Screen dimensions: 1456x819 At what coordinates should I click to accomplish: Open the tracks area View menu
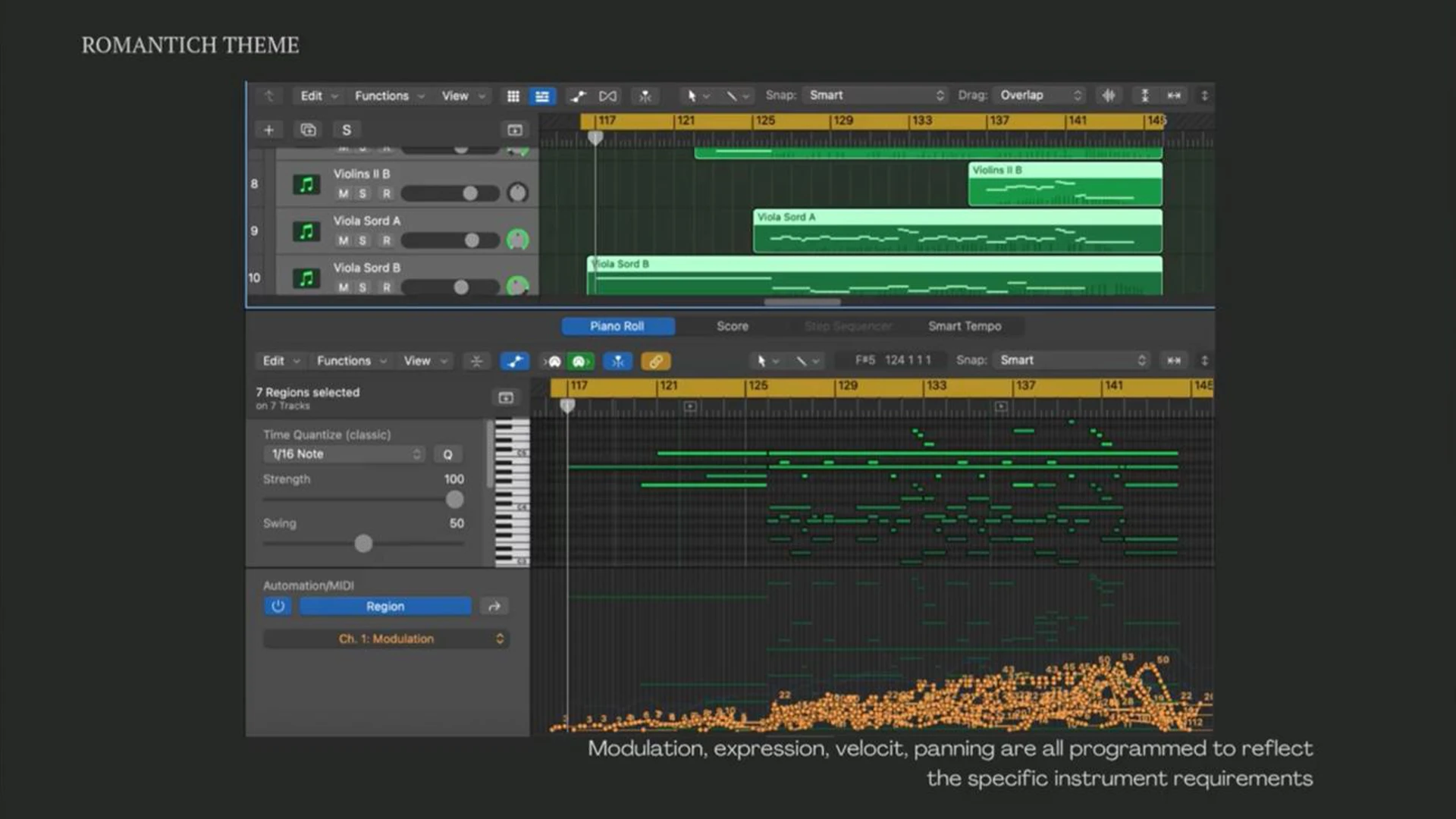coord(463,96)
